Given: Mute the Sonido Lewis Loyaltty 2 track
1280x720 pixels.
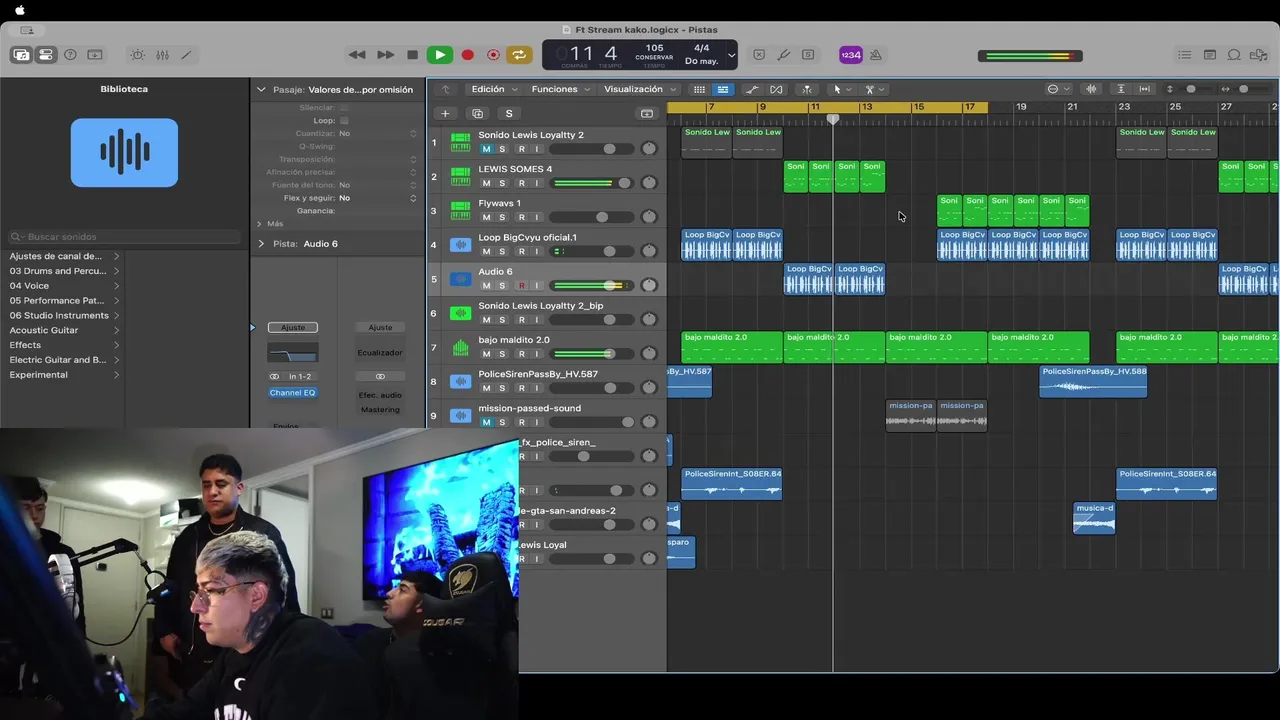Looking at the screenshot, I should pyautogui.click(x=487, y=149).
